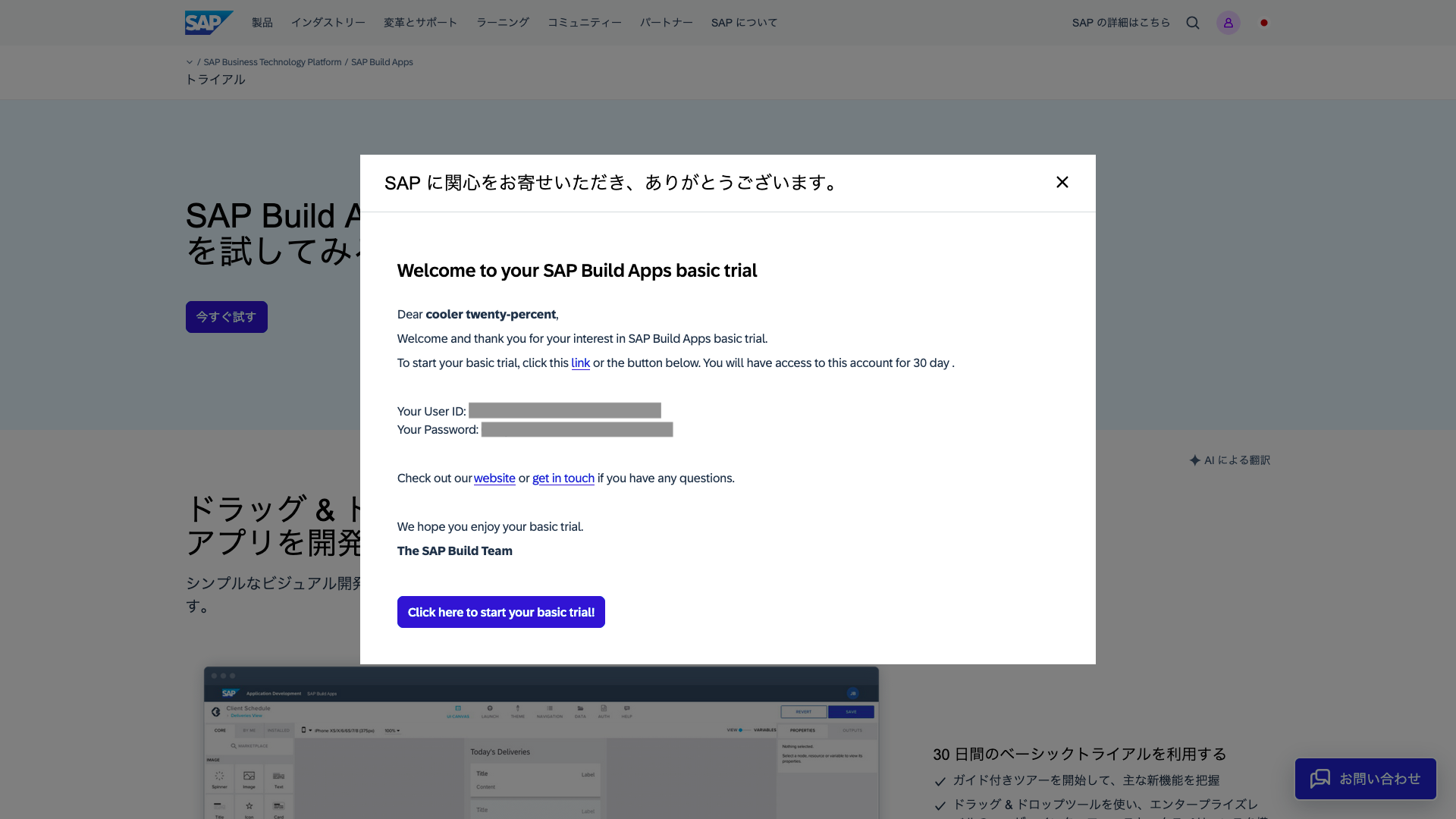The width and height of the screenshot is (1456, 819).
Task: Open the 変革とサポート menu
Action: (x=421, y=23)
